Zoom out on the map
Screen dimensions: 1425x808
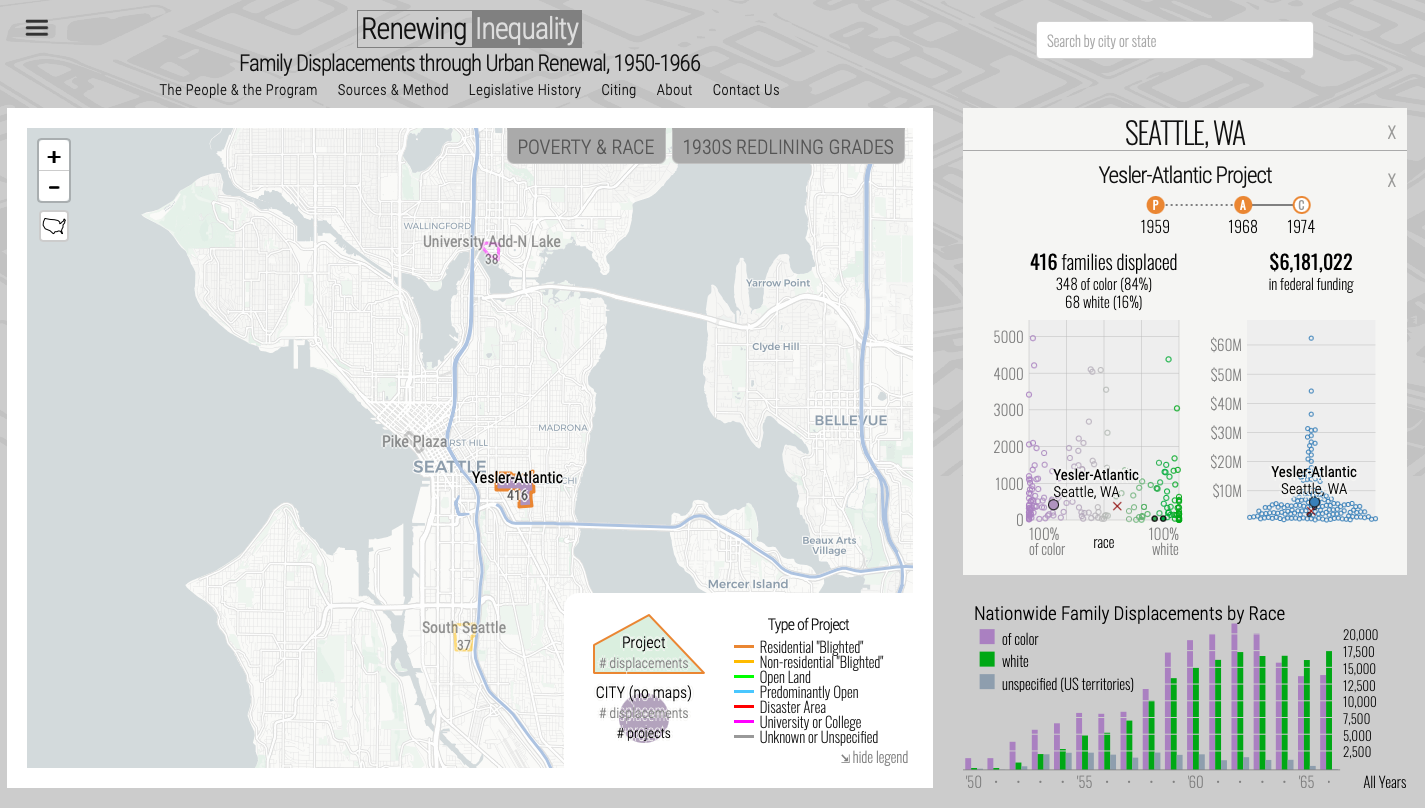tap(54, 187)
